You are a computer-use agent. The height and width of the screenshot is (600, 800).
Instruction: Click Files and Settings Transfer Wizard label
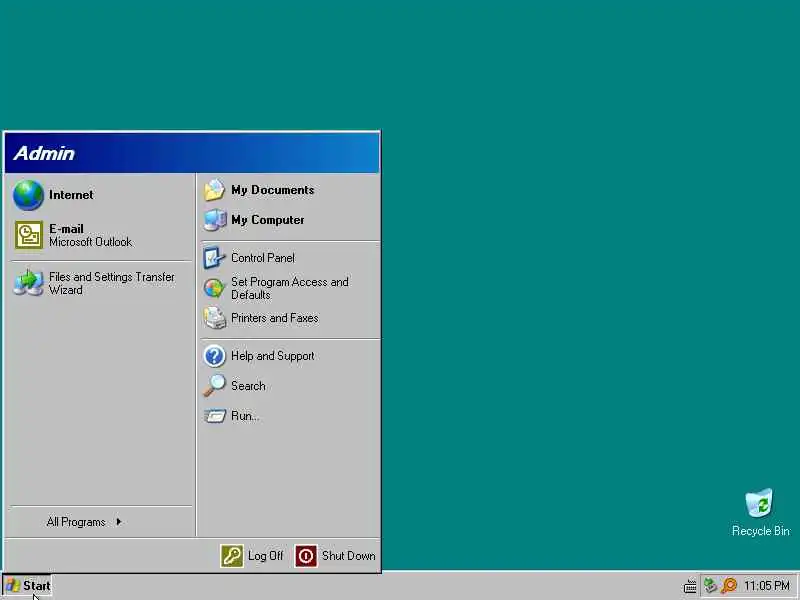[x=112, y=283]
